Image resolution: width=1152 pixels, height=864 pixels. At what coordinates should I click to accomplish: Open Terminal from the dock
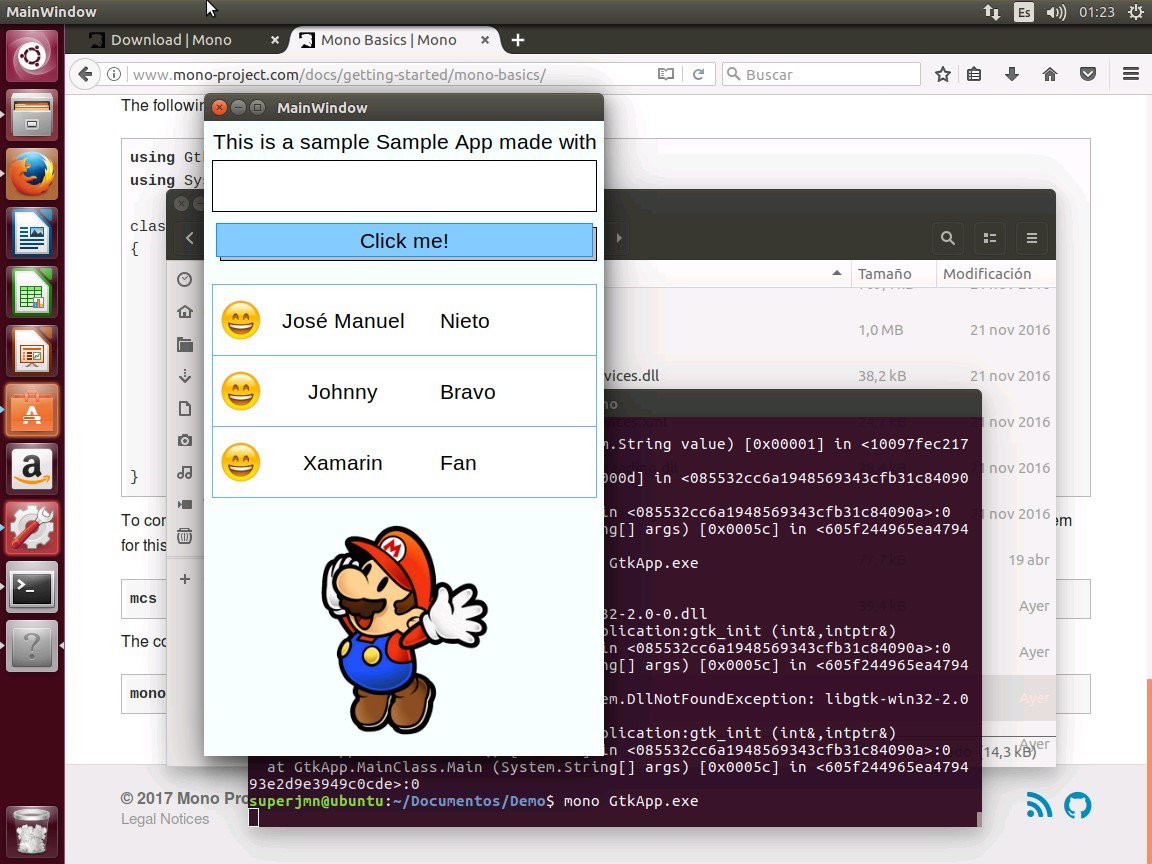tap(32, 587)
